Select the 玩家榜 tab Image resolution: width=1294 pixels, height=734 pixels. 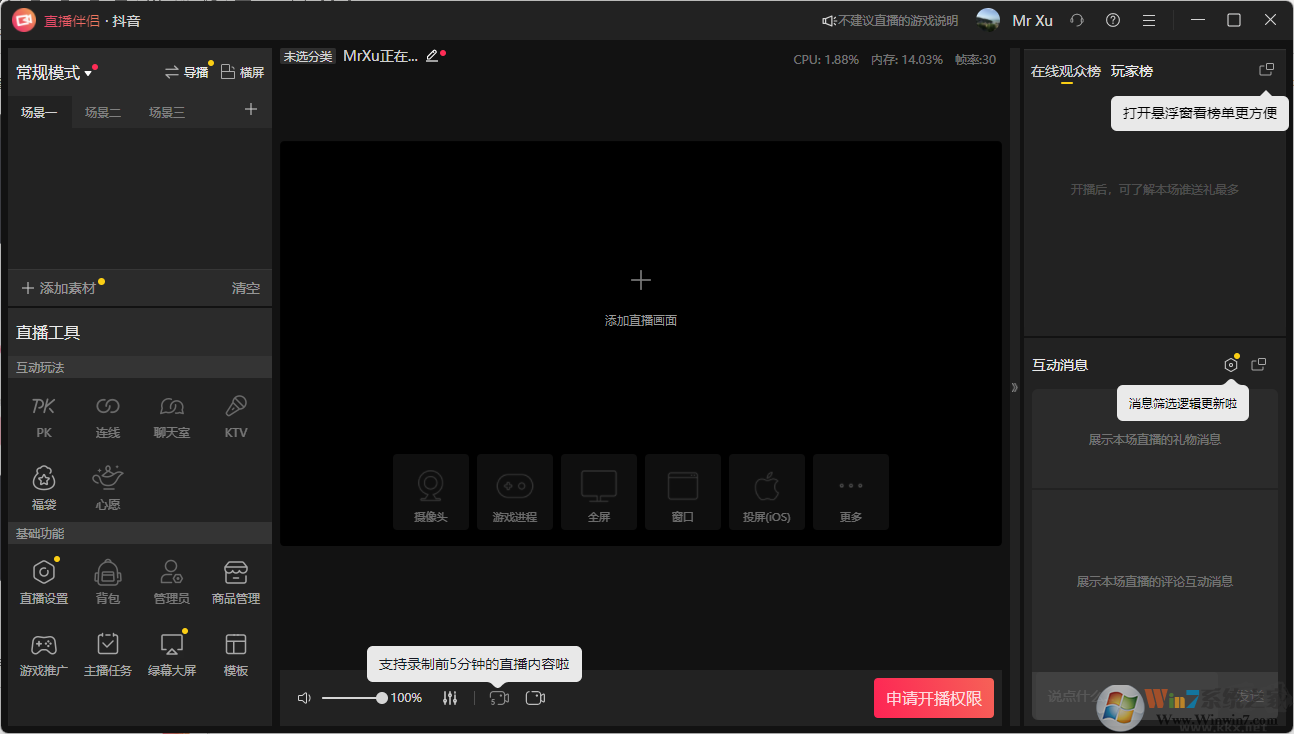pos(1132,71)
